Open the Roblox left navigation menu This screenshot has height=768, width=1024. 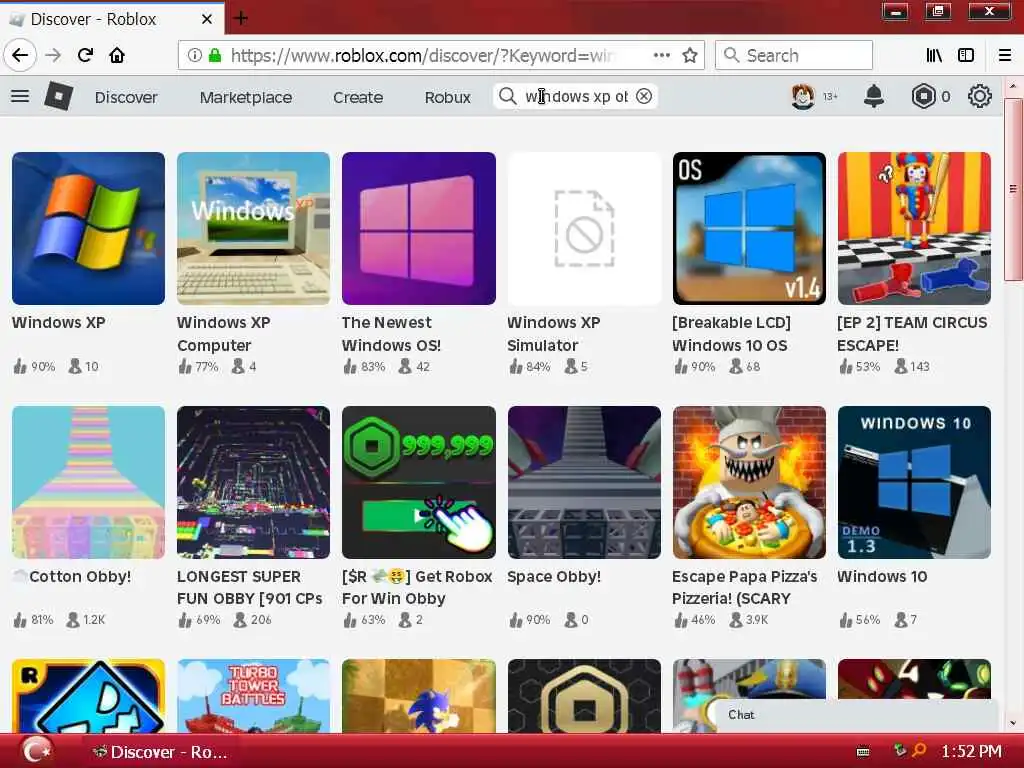tap(20, 97)
